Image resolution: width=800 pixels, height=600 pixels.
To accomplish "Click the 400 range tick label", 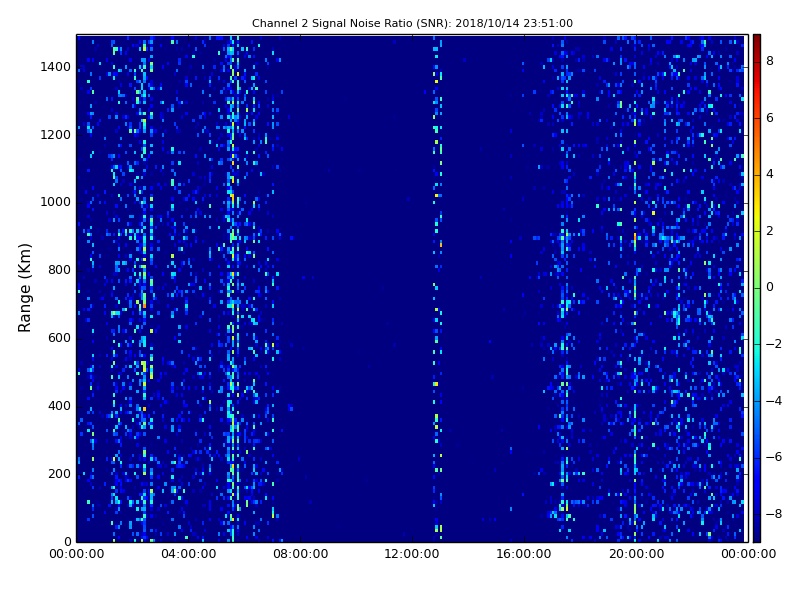I will (59, 406).
